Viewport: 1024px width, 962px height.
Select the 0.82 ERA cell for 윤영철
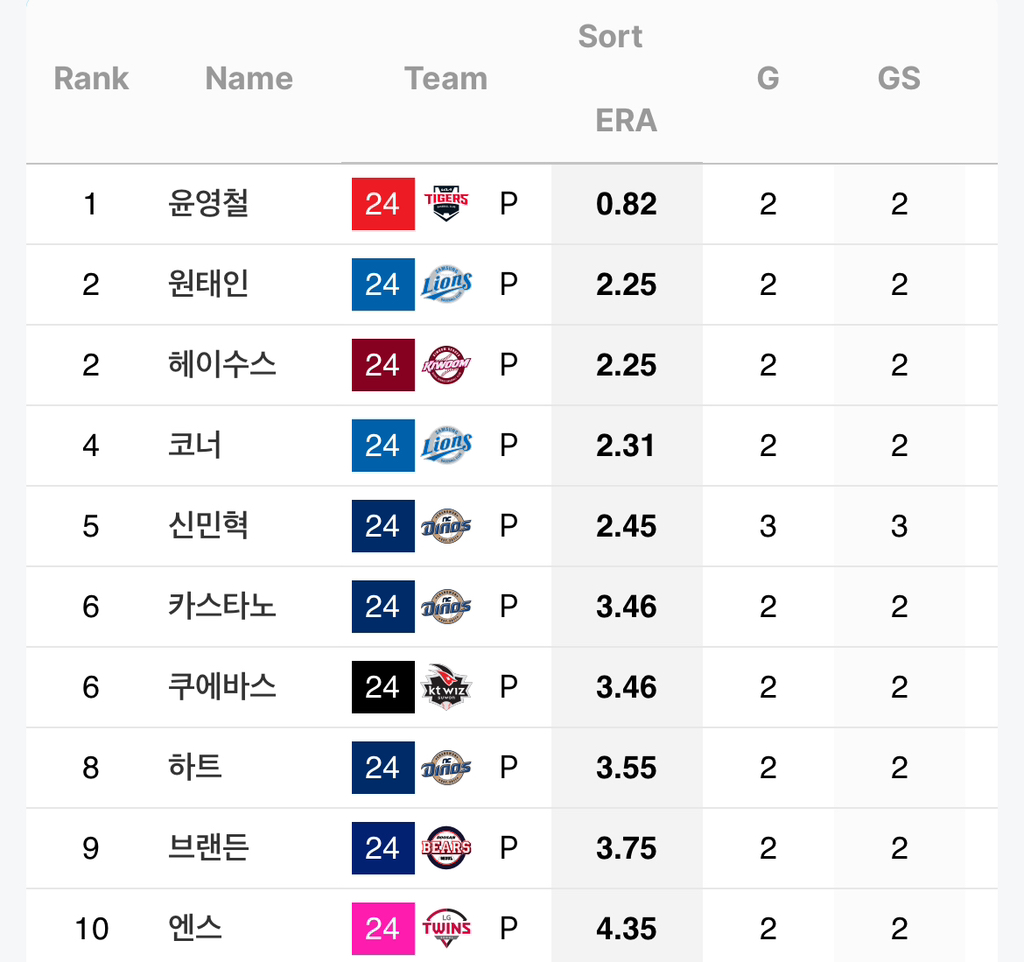point(626,204)
